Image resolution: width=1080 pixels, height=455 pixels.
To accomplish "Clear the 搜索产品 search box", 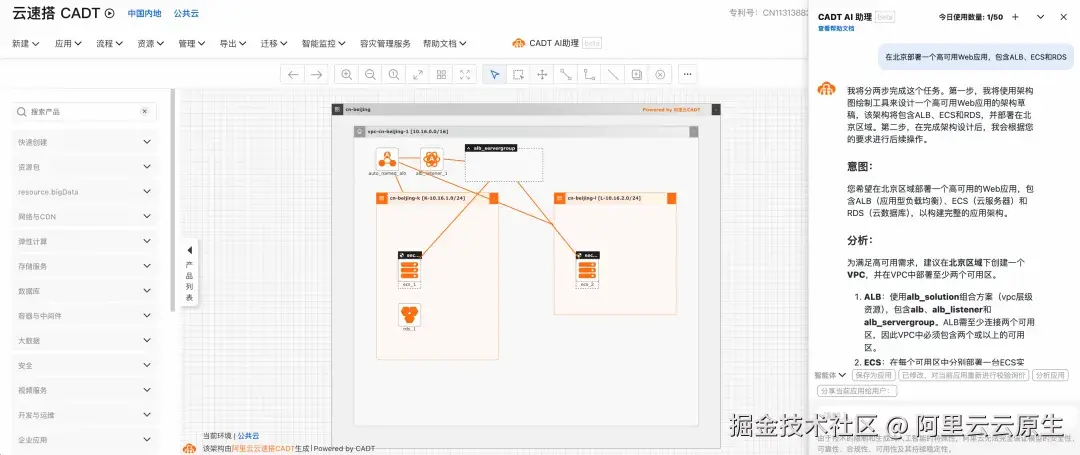I will pos(145,112).
